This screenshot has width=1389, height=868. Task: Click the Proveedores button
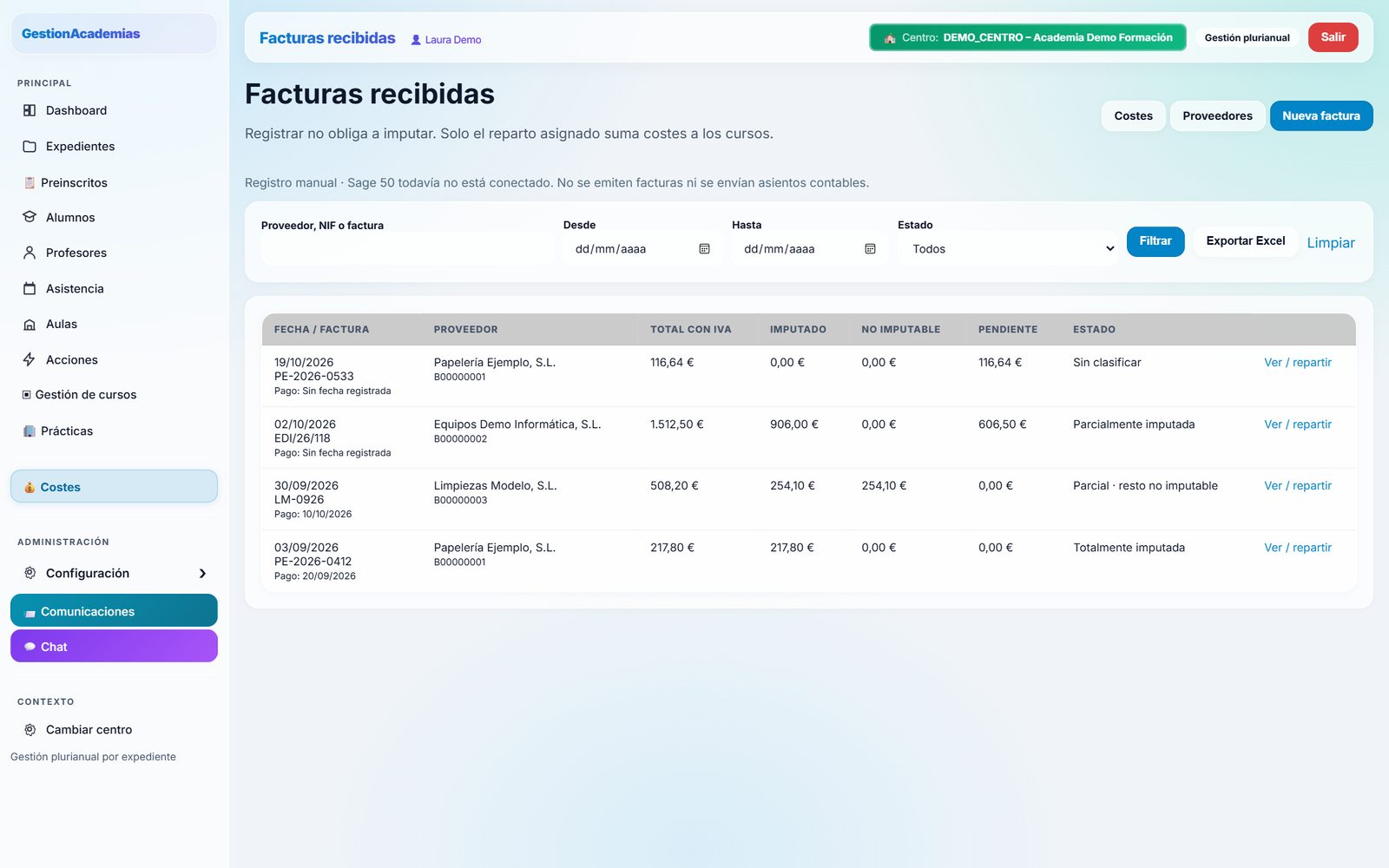pos(1217,115)
